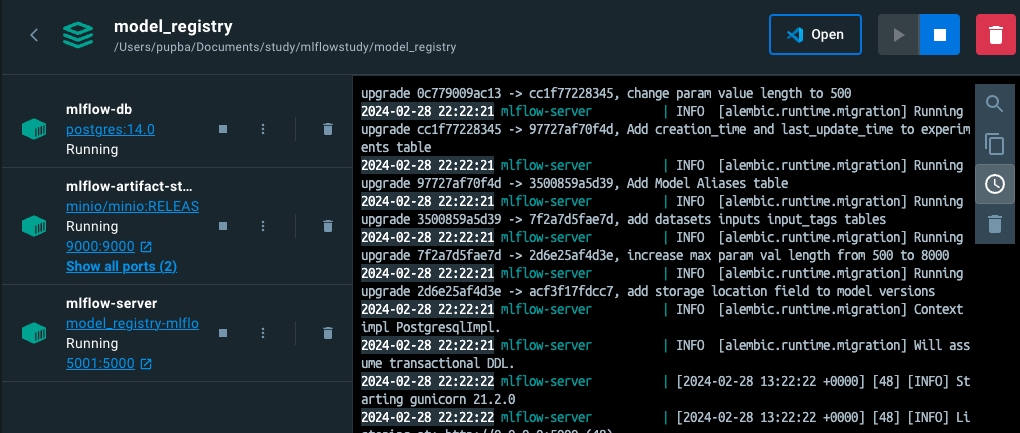Stop the mlflow-artifact-st container
Viewport: 1020px width, 433px height.
(x=223, y=226)
